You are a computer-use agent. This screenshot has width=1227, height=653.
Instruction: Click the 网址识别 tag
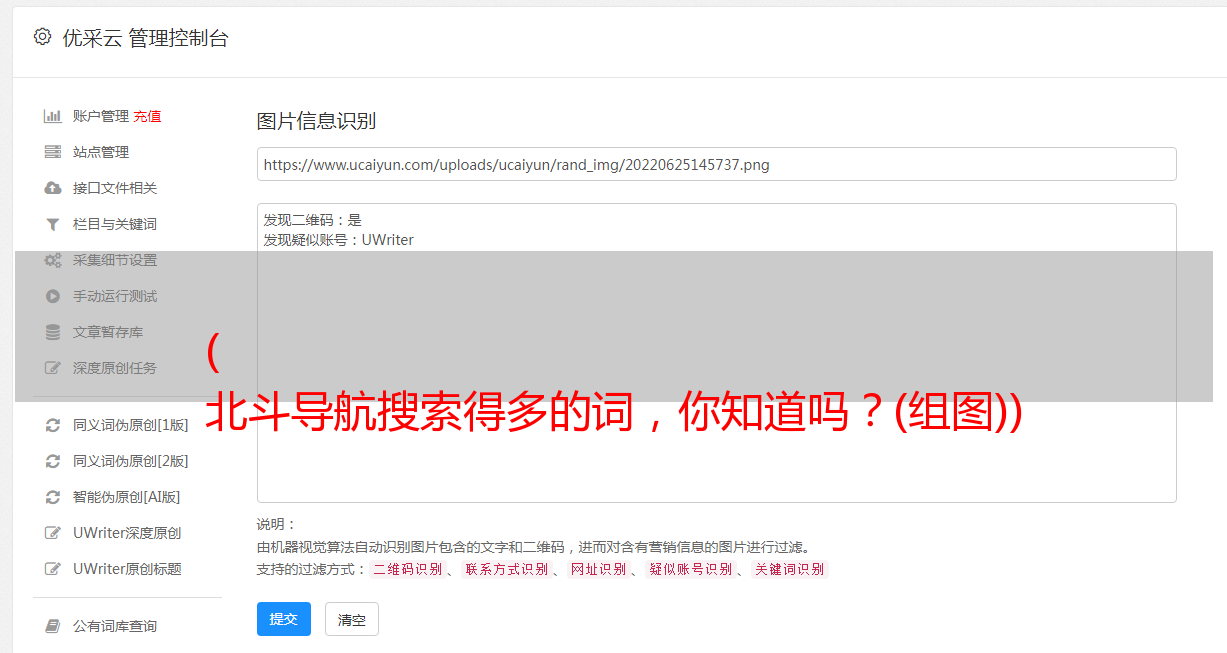point(599,569)
